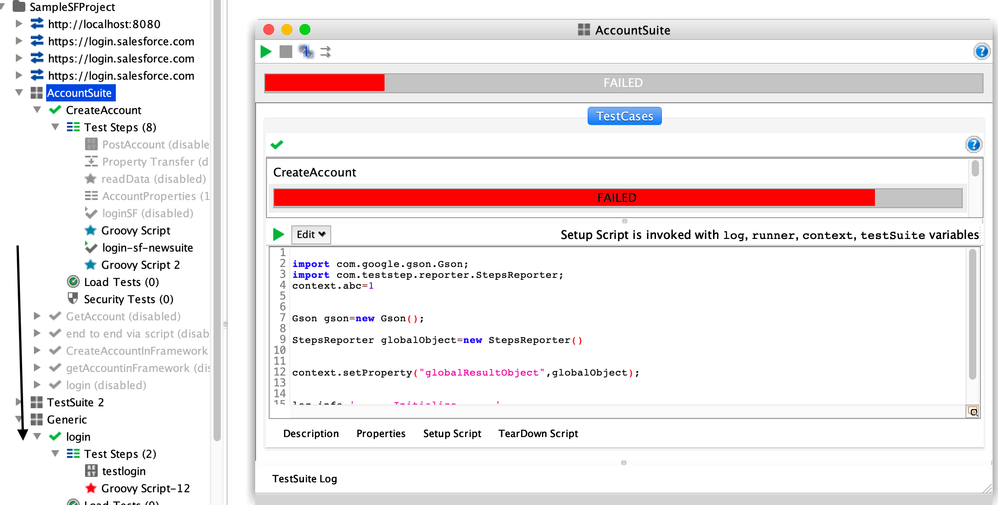Click the green checkmark above CreateAccount list
This screenshot has height=505, width=998.
(277, 145)
